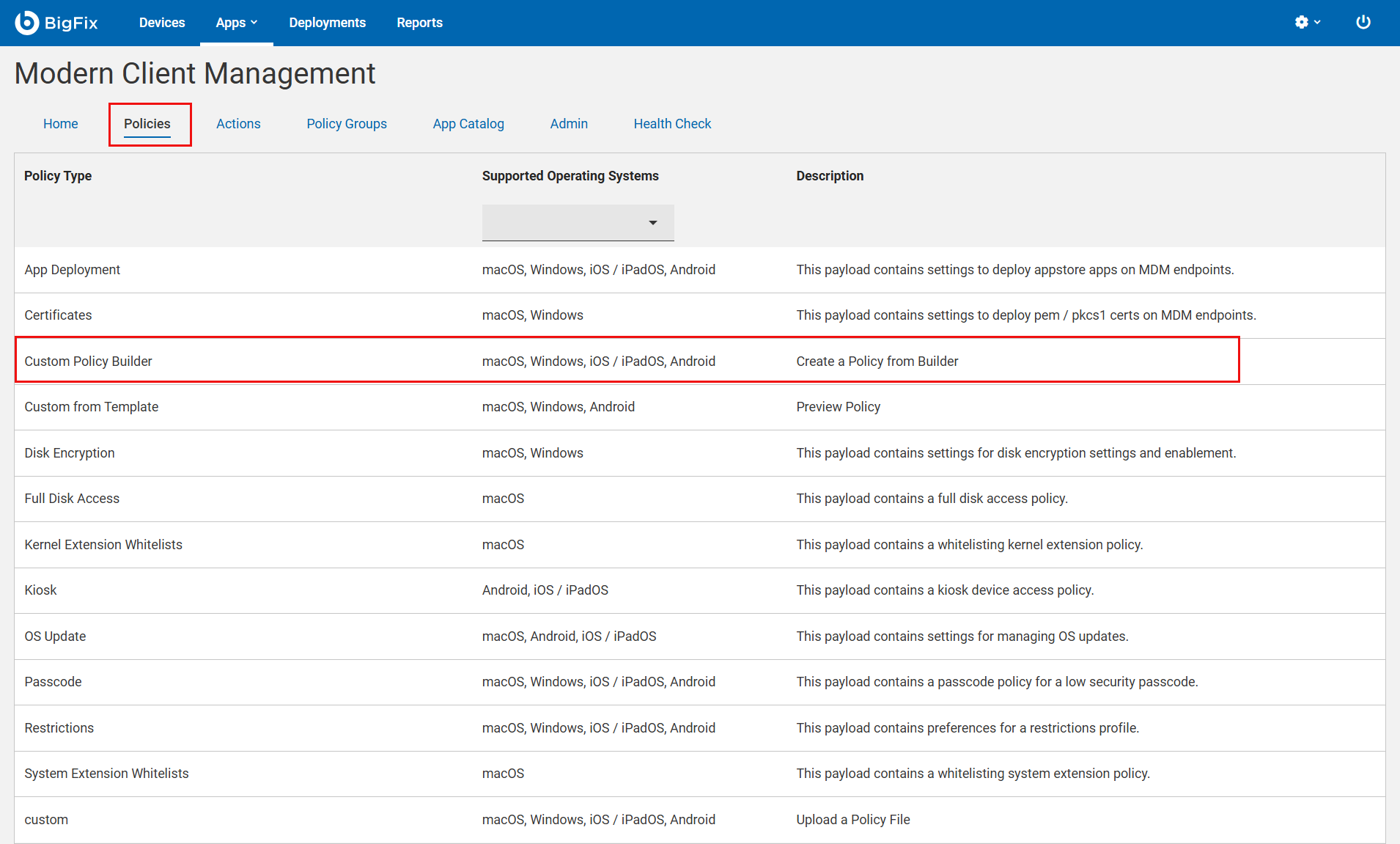Open the Policy Groups tab

(347, 124)
